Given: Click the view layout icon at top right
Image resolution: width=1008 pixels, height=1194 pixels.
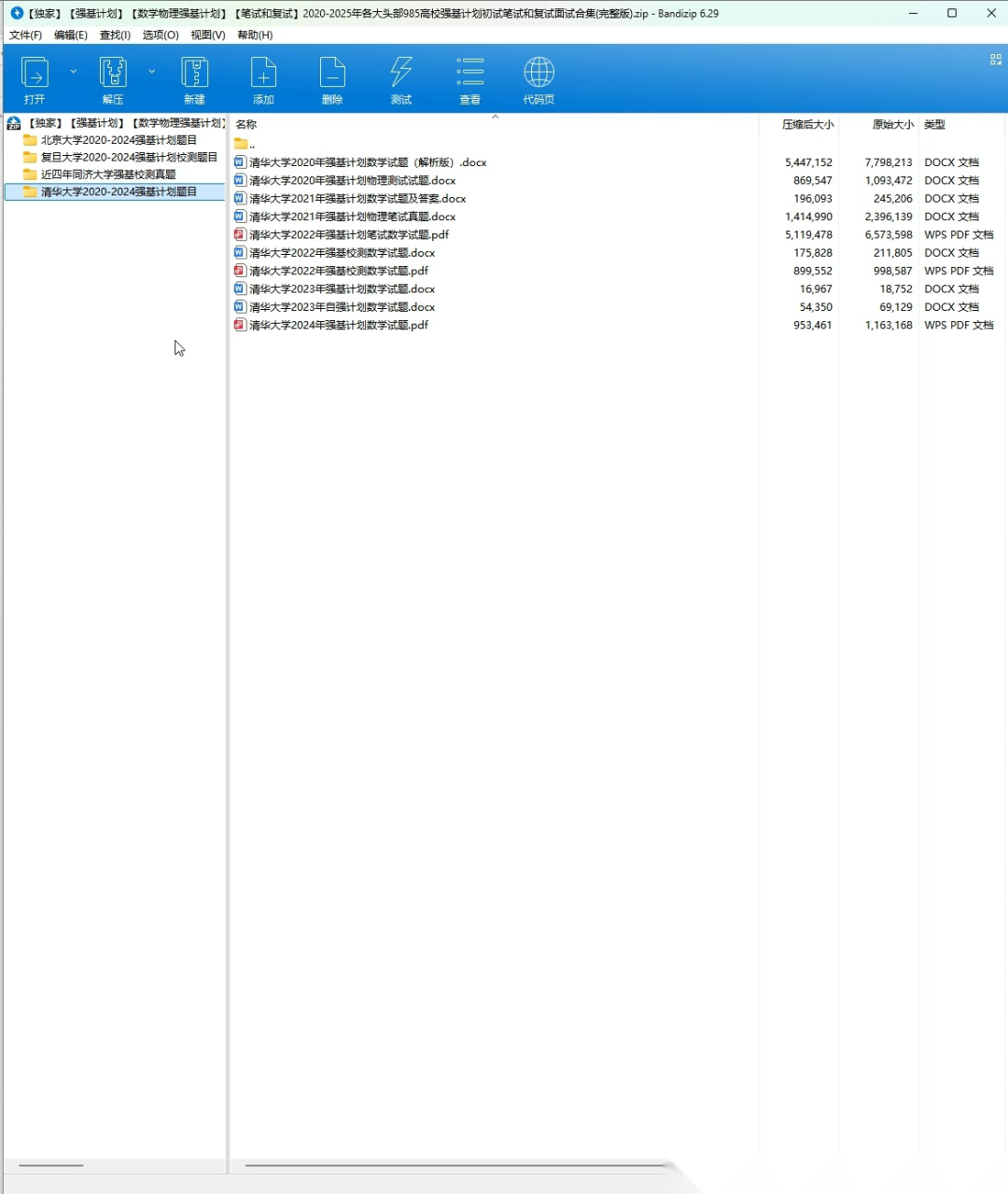Looking at the screenshot, I should [995, 60].
